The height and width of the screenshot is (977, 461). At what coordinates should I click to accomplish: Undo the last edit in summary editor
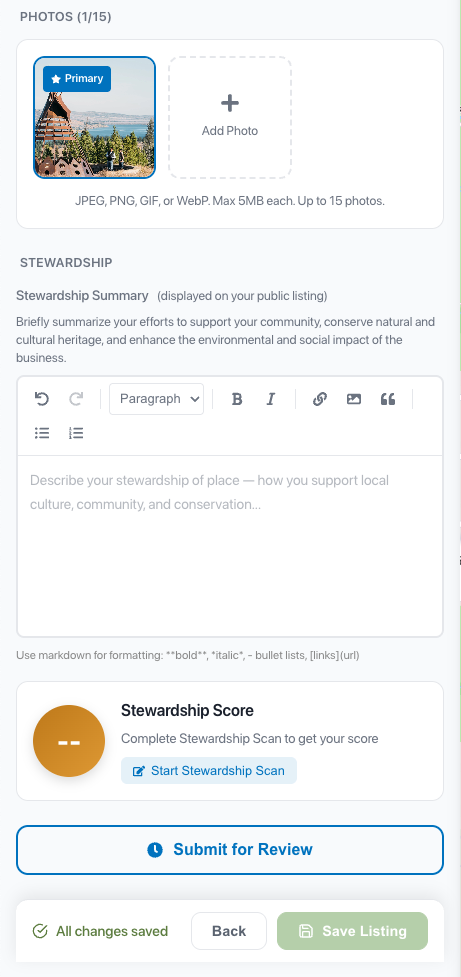42,399
